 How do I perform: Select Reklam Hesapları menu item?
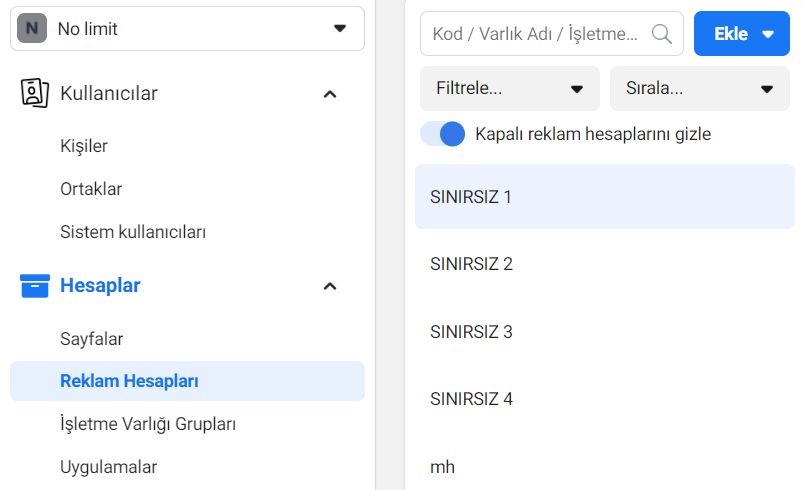coord(187,381)
